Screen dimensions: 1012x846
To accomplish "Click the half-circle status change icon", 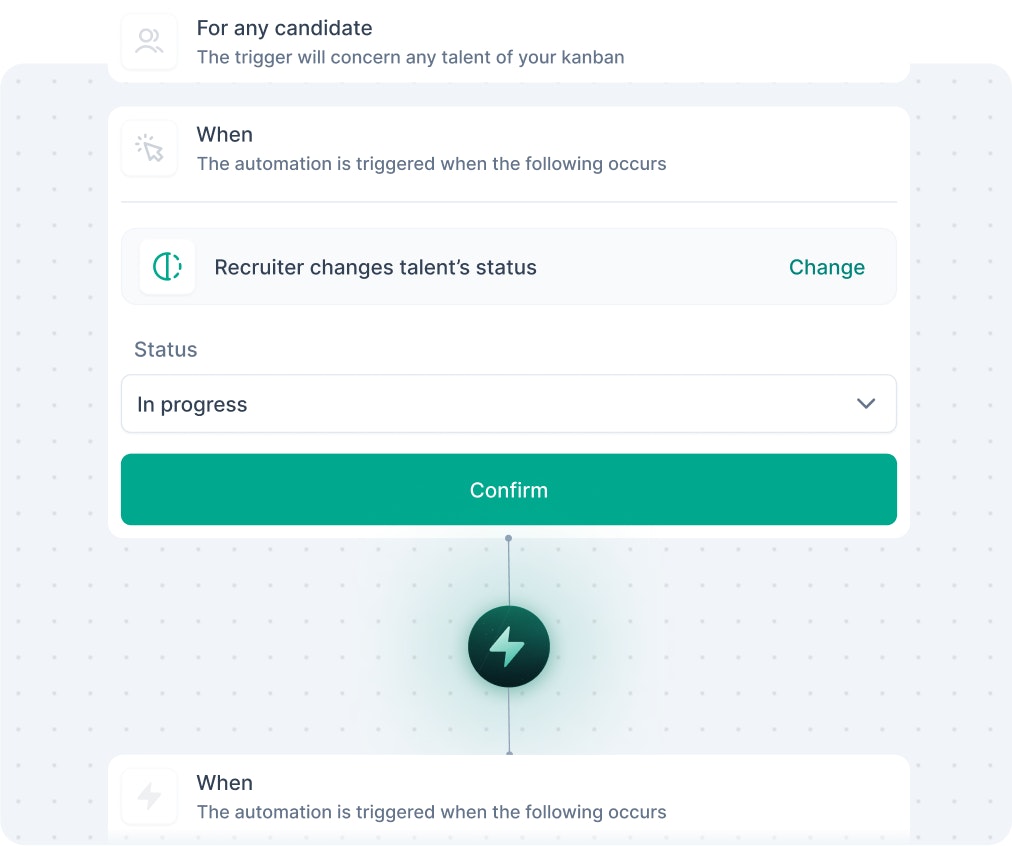I will (x=167, y=267).
